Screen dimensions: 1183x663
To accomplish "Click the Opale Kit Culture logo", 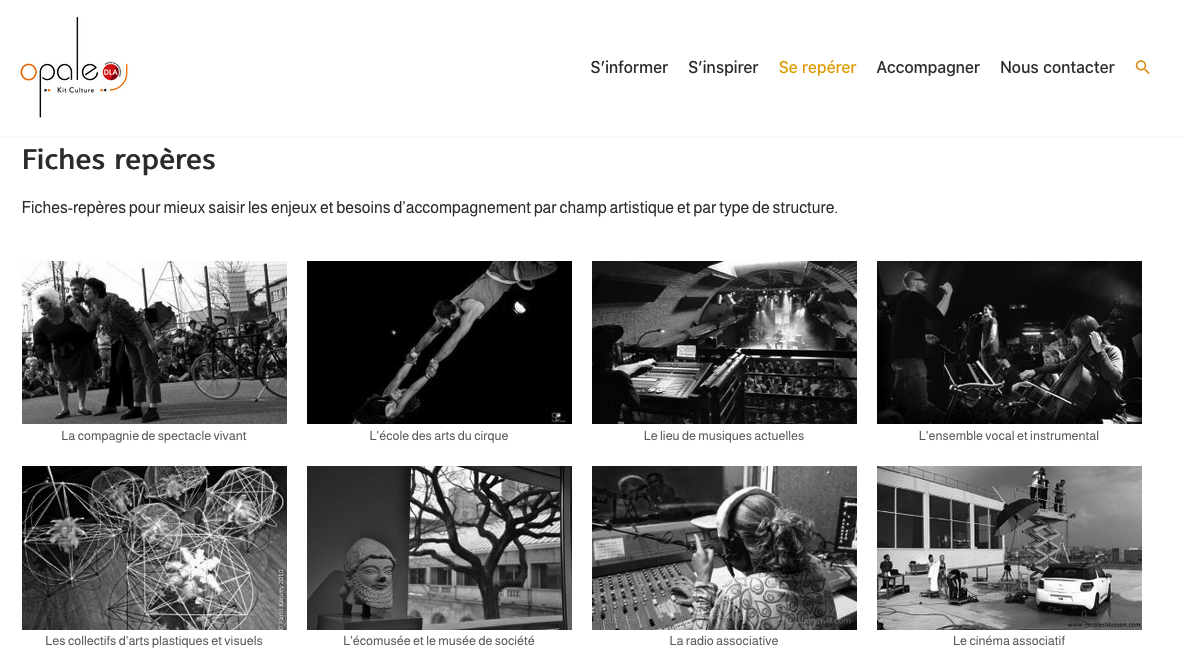I will (x=74, y=68).
